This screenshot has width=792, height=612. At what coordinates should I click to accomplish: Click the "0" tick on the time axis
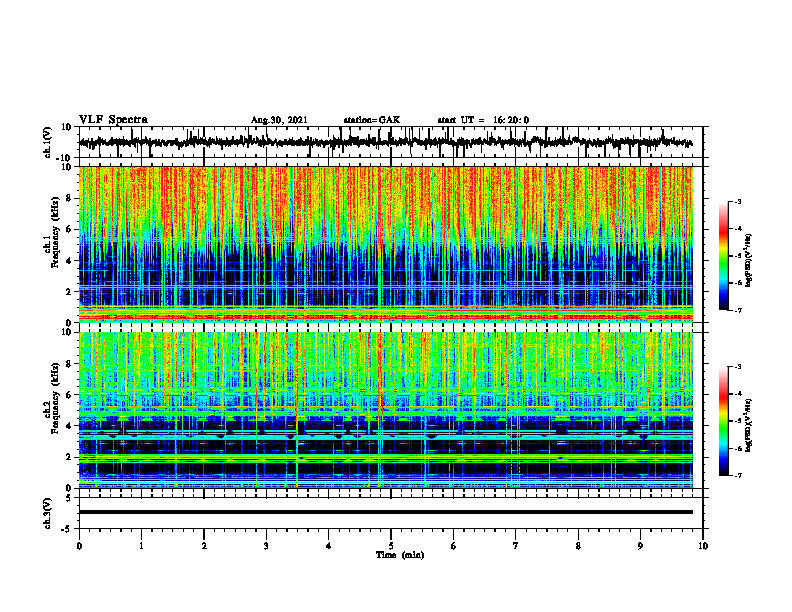click(x=79, y=546)
